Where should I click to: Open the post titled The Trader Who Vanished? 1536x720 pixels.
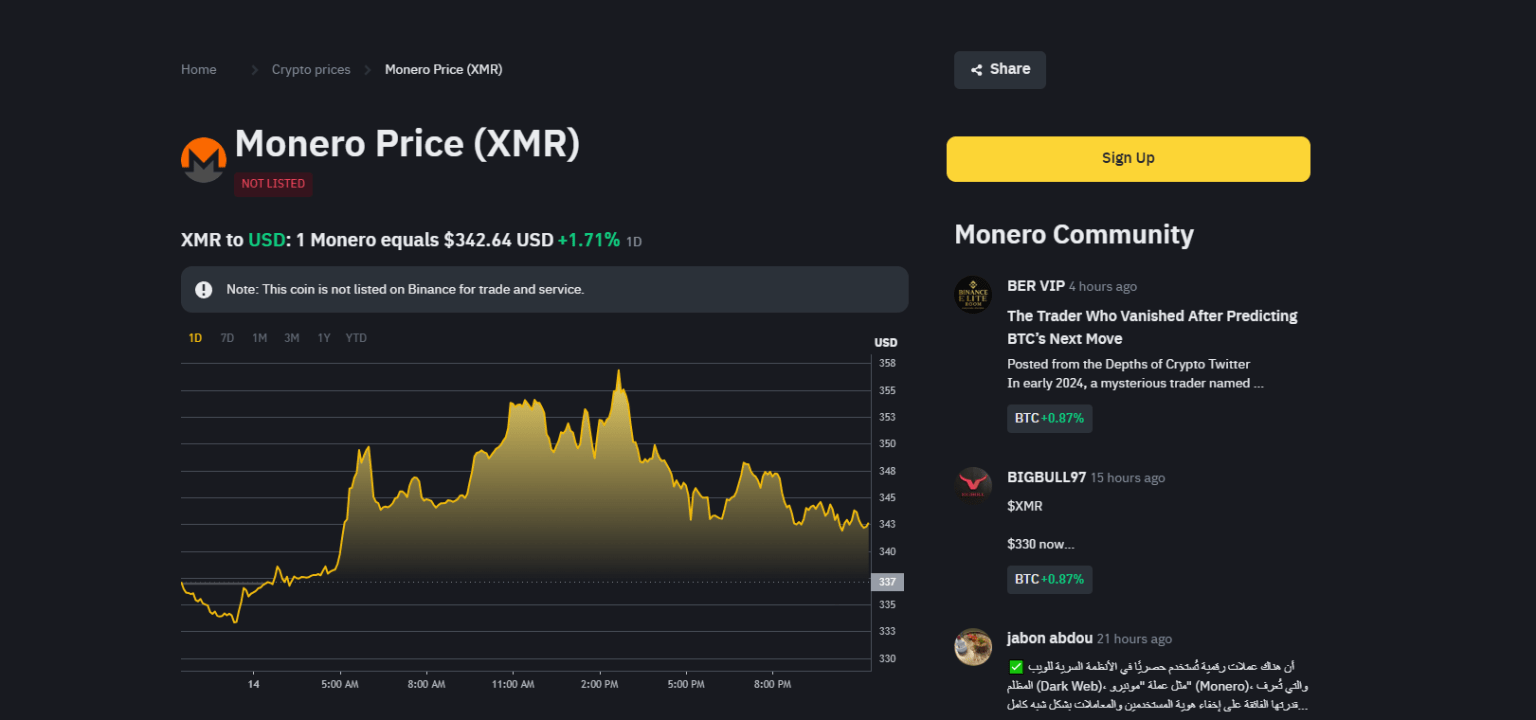pyautogui.click(x=1152, y=327)
